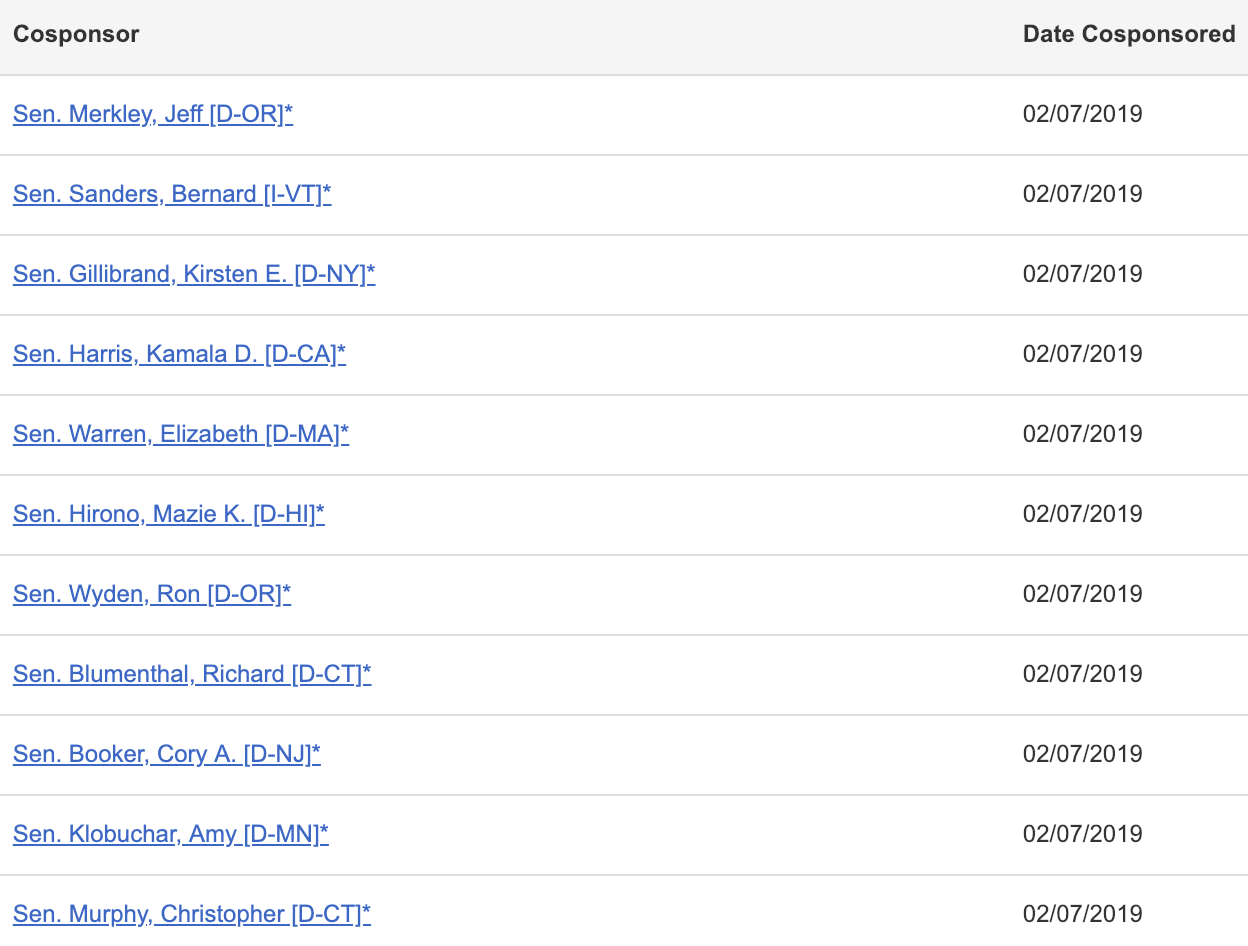Click the Date Cosponsored column header
The width and height of the screenshot is (1248, 946).
[x=1129, y=34]
